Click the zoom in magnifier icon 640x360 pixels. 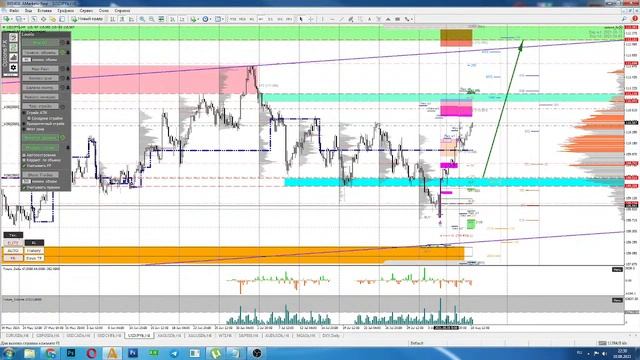142,19
